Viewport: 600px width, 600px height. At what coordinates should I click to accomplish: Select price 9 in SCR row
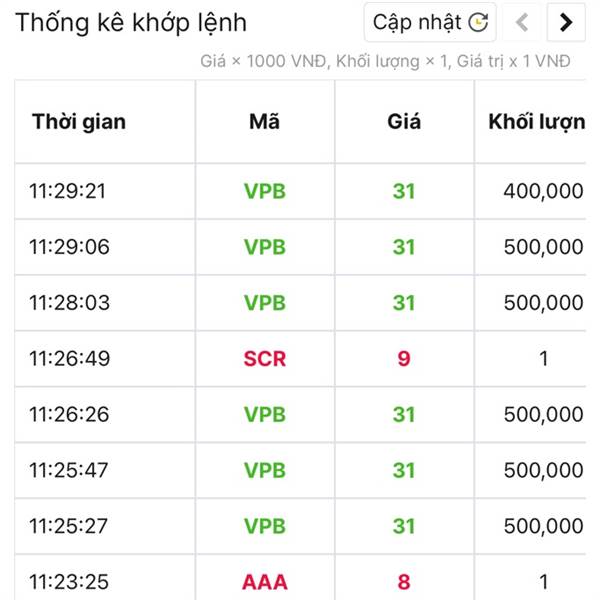(404, 359)
